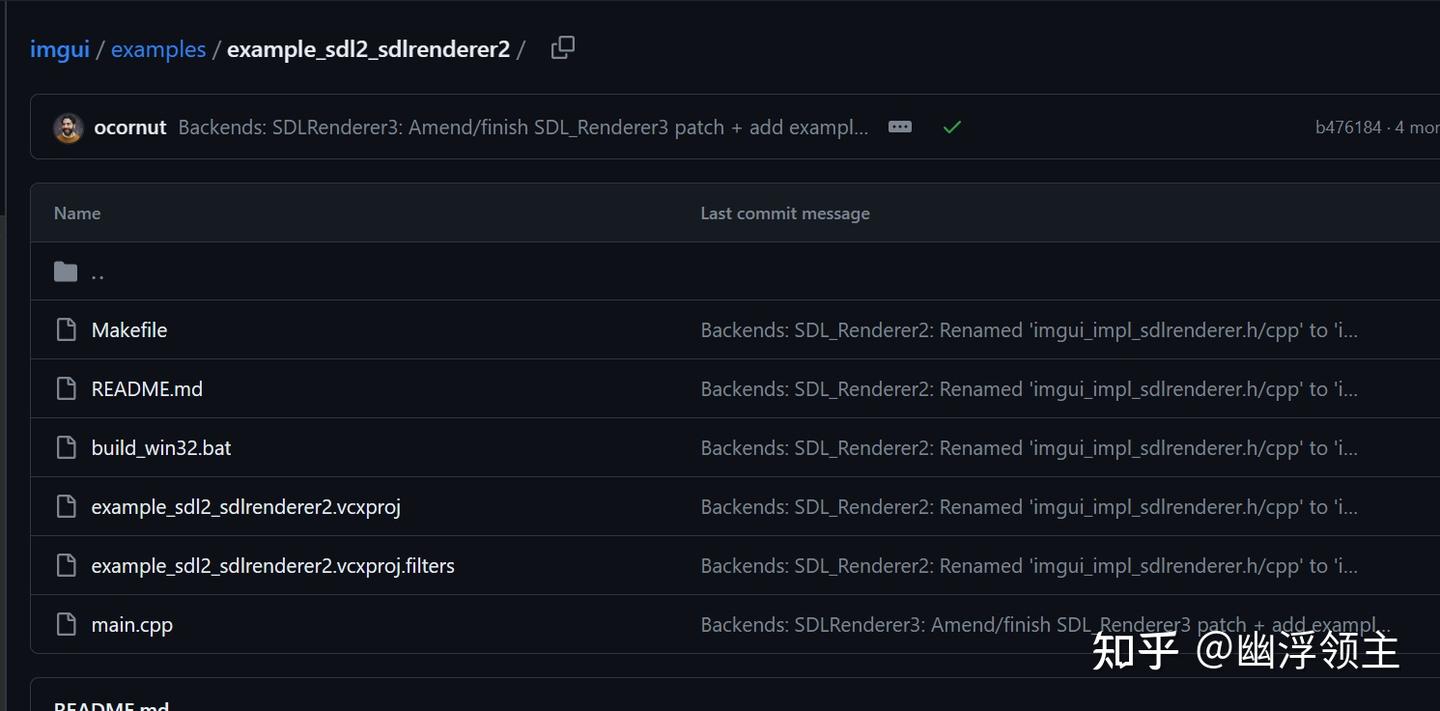Expand commit message with ellipsis button
1440x711 pixels.
click(x=900, y=127)
